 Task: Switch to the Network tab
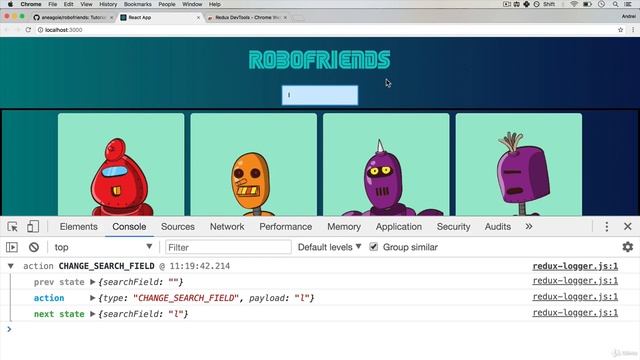pyautogui.click(x=227, y=227)
